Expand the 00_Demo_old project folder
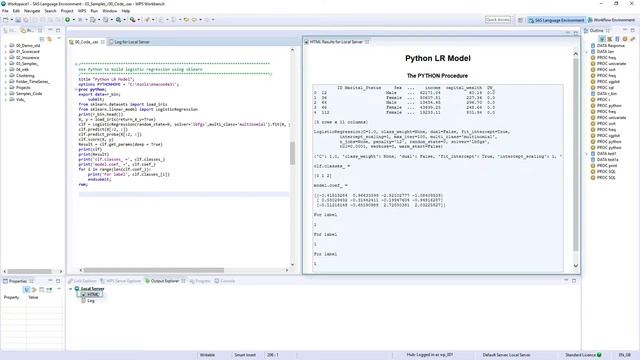 click(x=5, y=46)
